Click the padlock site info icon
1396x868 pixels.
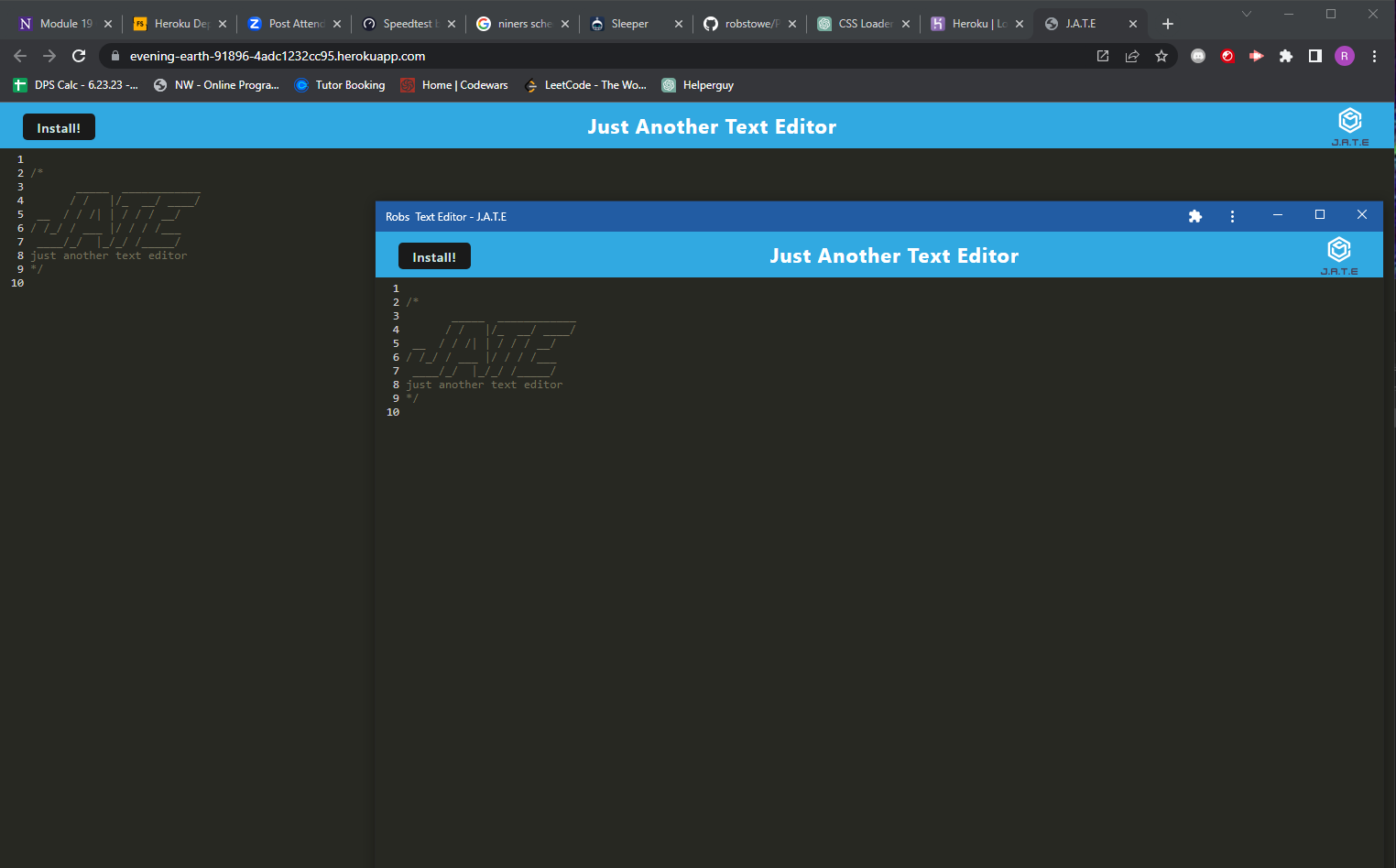[x=115, y=56]
